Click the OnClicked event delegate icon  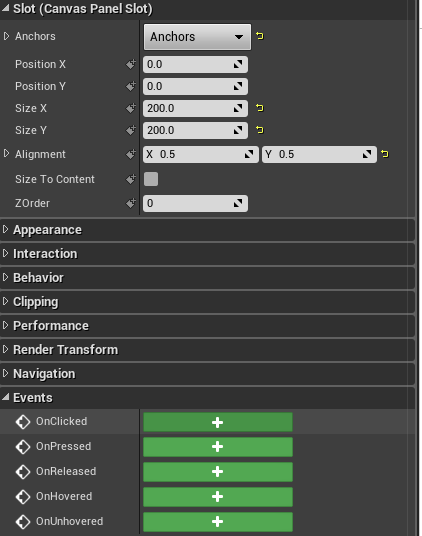coord(23,422)
